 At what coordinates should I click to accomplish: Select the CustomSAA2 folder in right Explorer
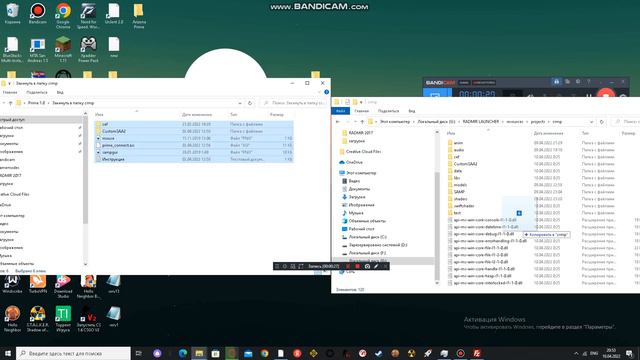click(465, 164)
